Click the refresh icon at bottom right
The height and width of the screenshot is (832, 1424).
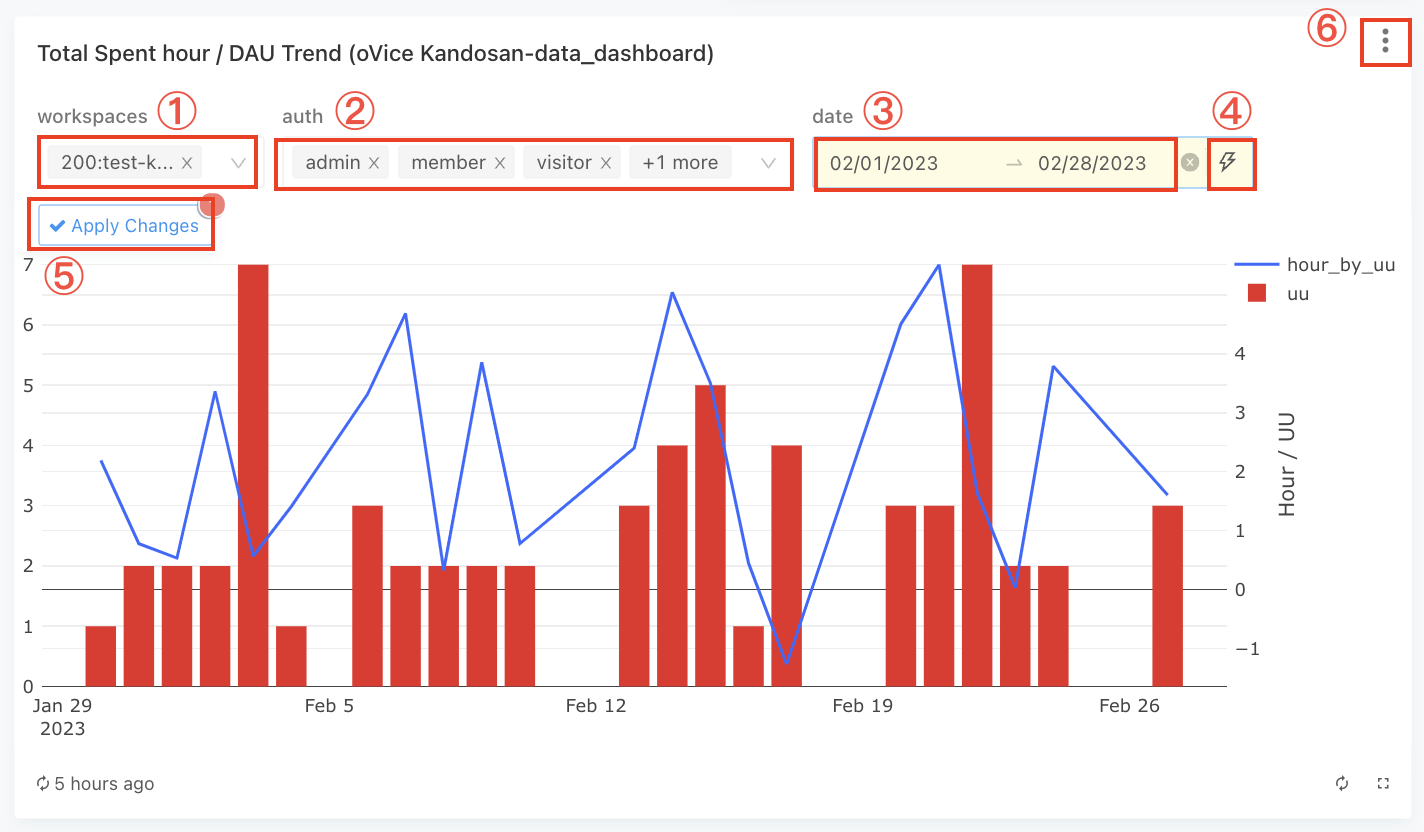click(x=1342, y=784)
